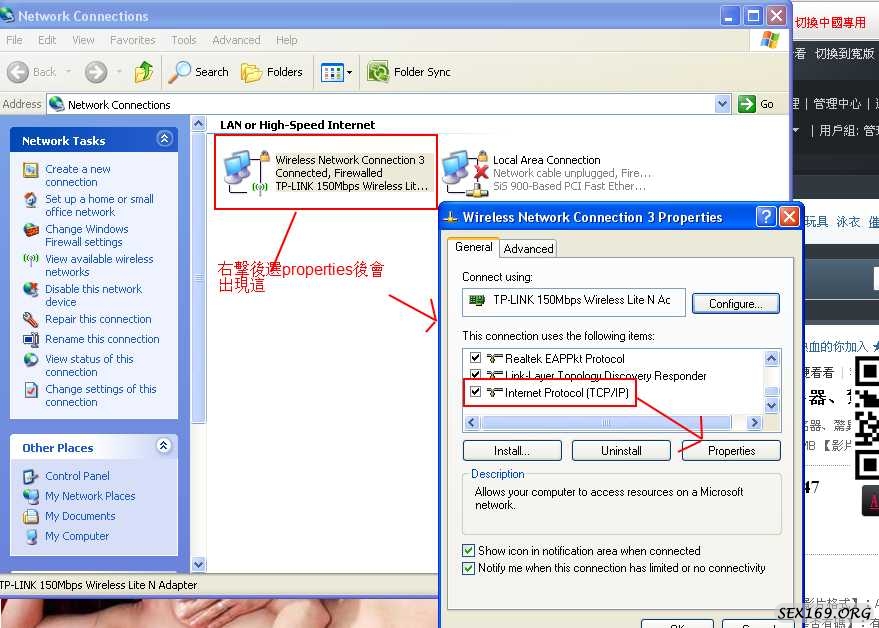The width and height of the screenshot is (879, 628).
Task: Click Change settings of this connection icon
Action: [31, 390]
